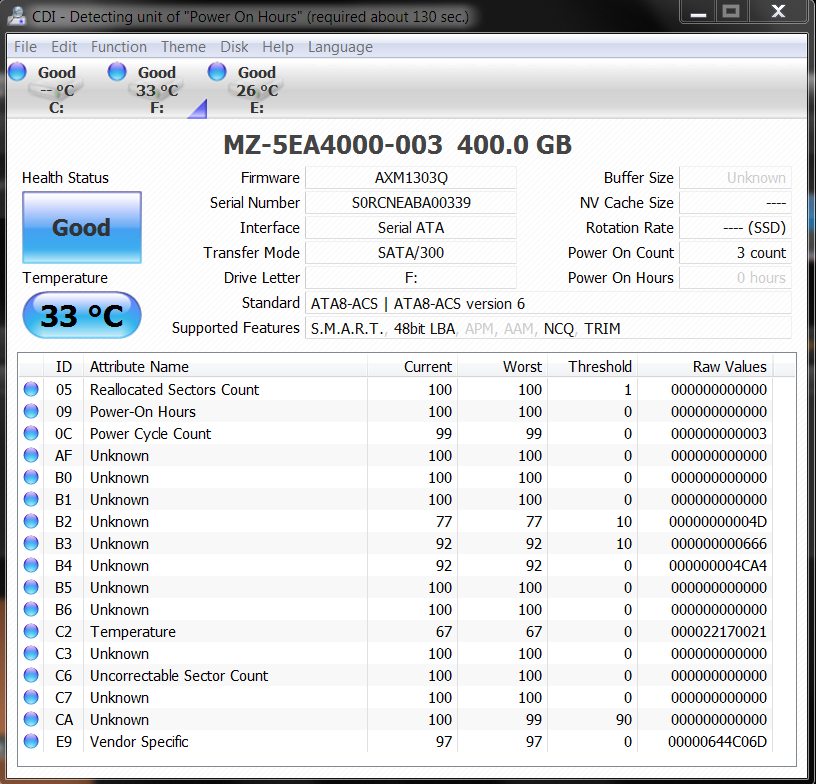Image resolution: width=816 pixels, height=784 pixels.
Task: Click the Firmware field AXM1303Q
Action: click(410, 178)
